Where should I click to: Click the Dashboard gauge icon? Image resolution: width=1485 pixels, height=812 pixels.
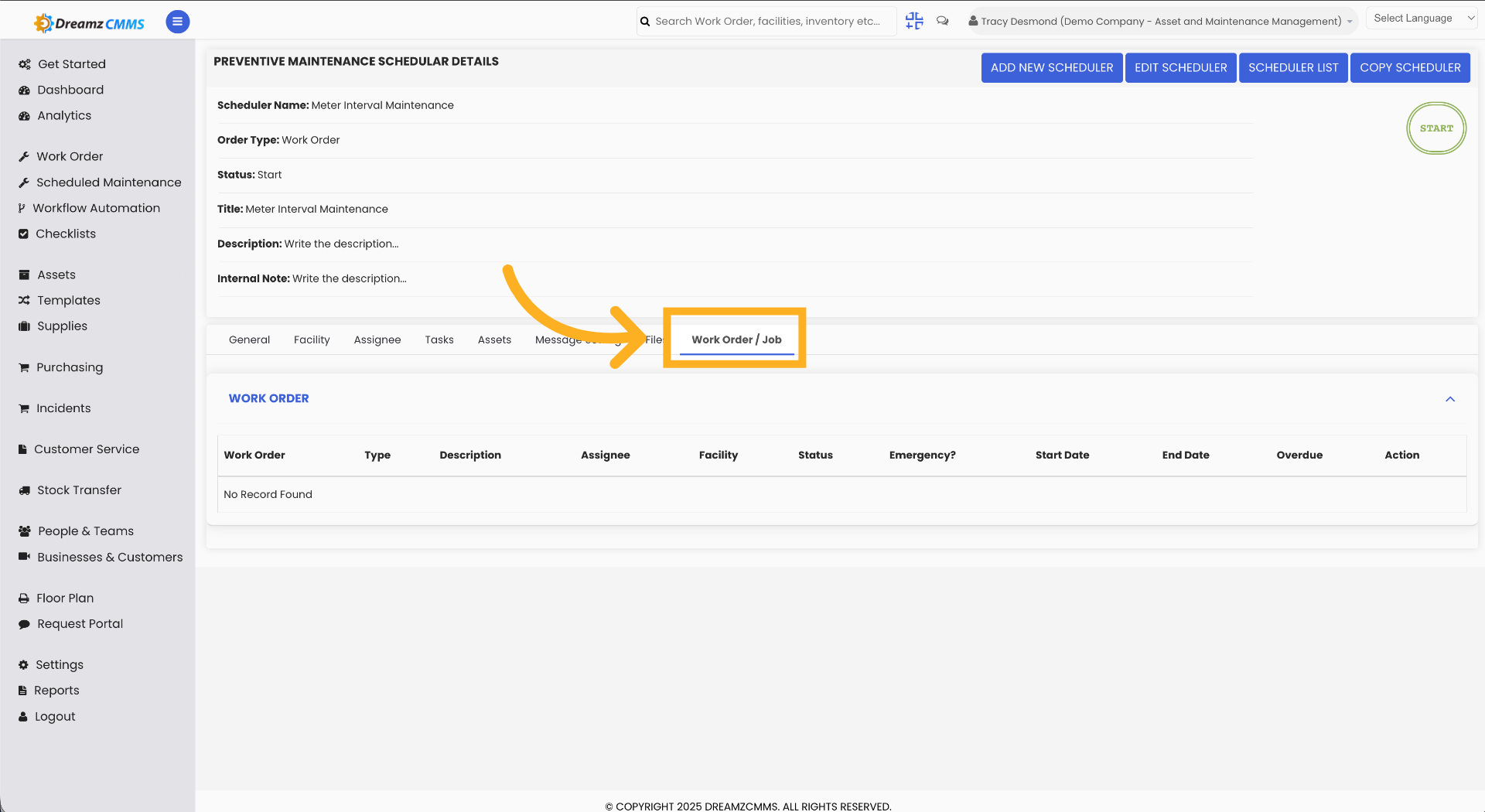[x=24, y=90]
